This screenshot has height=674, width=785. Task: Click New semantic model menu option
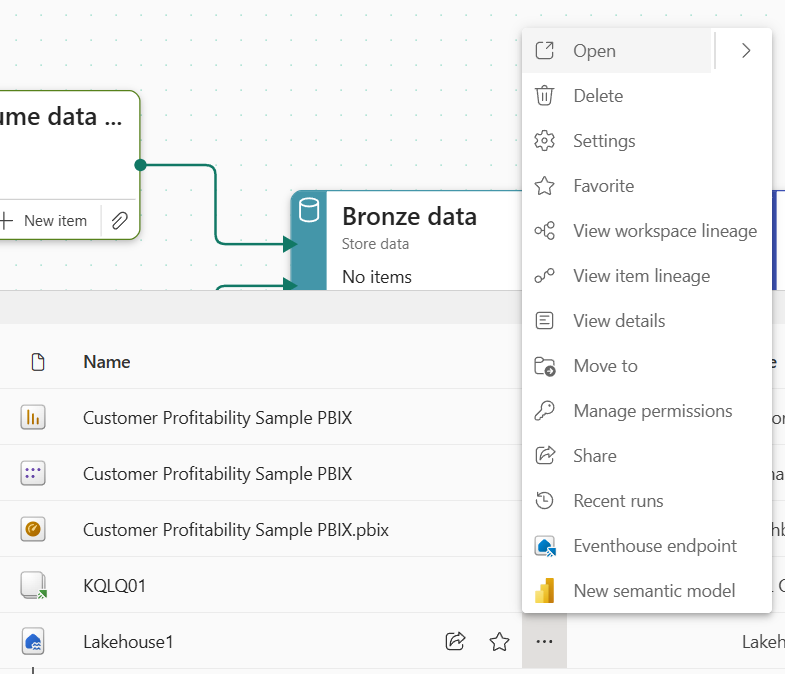pos(654,591)
